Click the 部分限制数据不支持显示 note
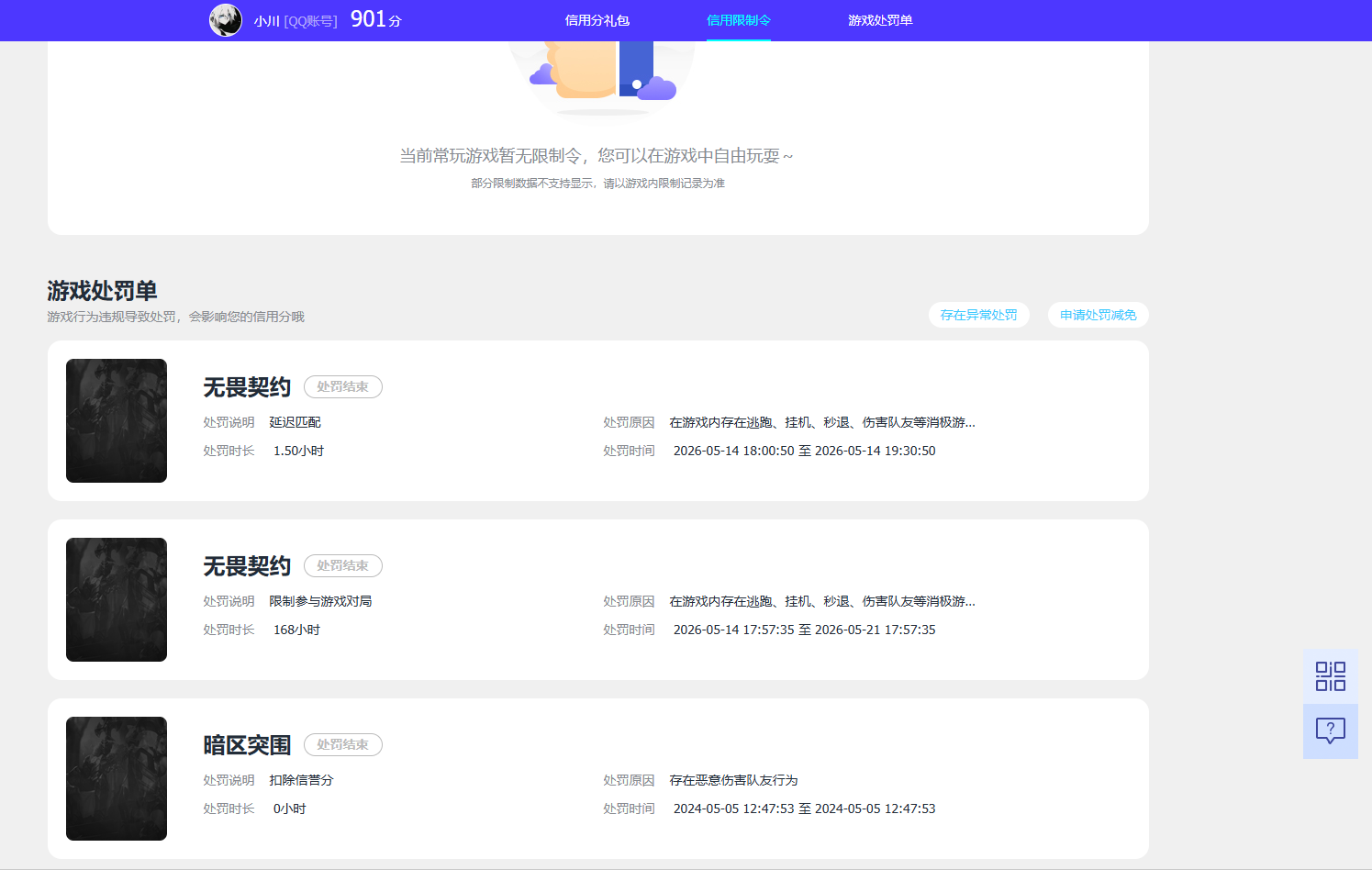1372x870 pixels. pyautogui.click(x=597, y=184)
